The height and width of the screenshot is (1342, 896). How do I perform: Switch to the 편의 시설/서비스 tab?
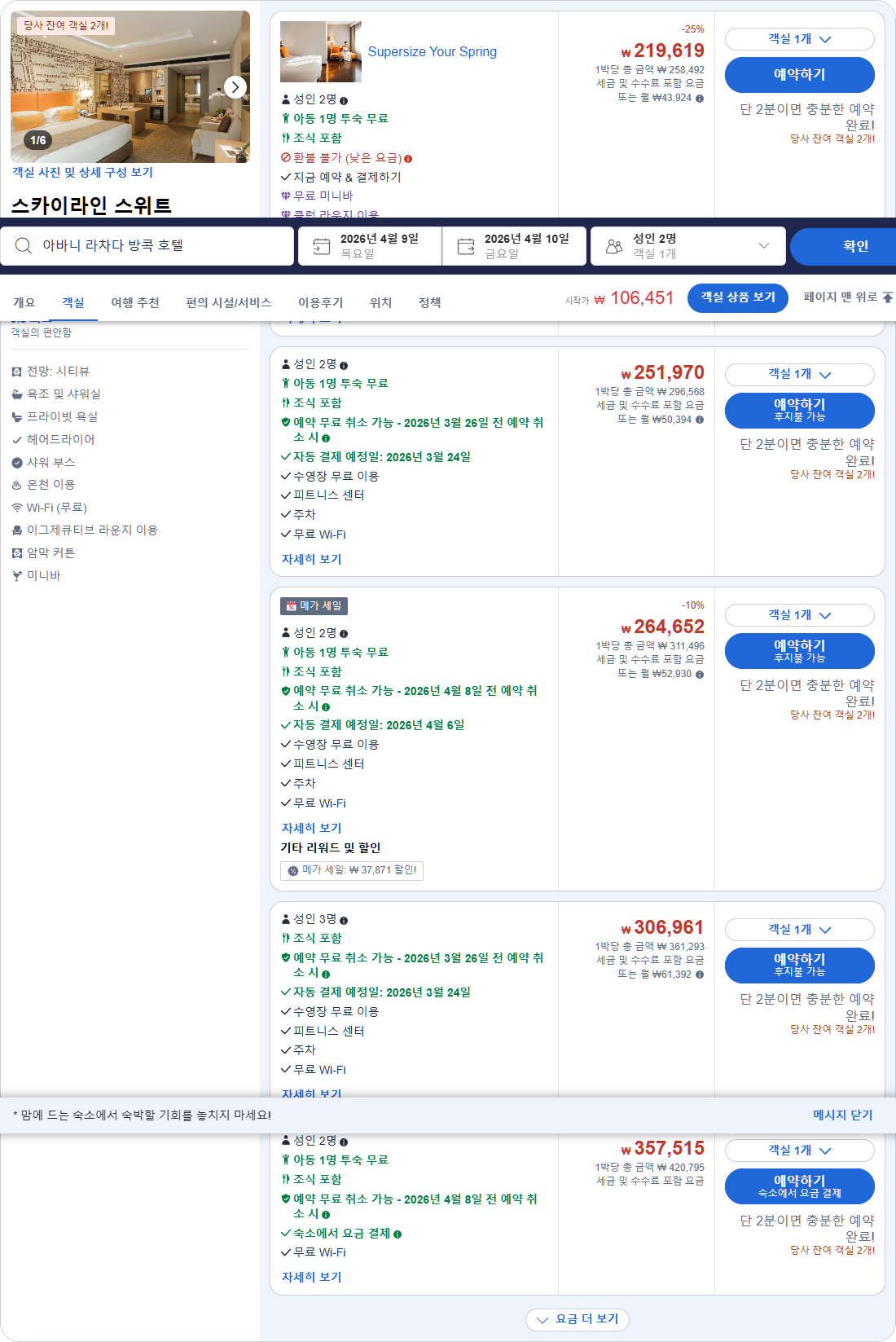(x=229, y=302)
